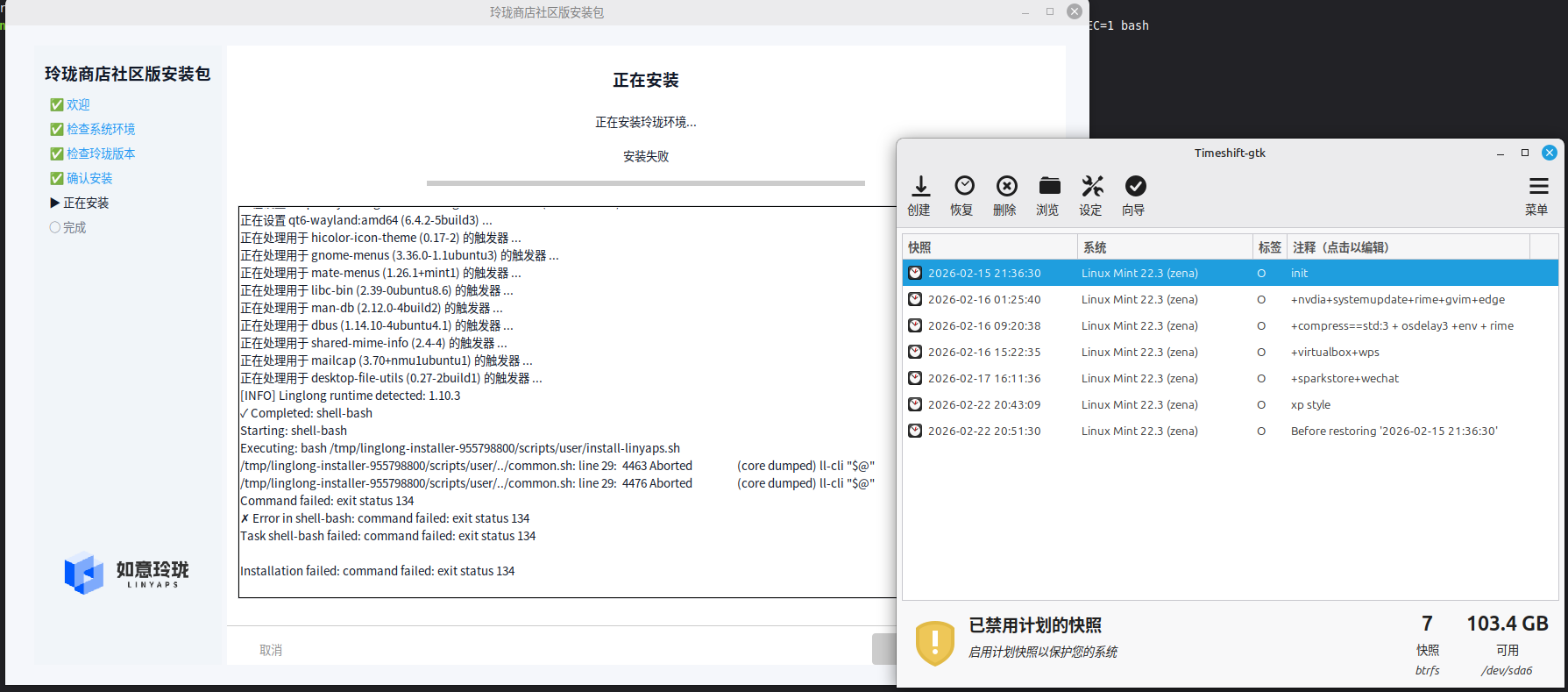Image resolution: width=1568 pixels, height=692 pixels.
Task: Click the 'Installation failed: command failed: exit status 134' line
Action: point(378,571)
